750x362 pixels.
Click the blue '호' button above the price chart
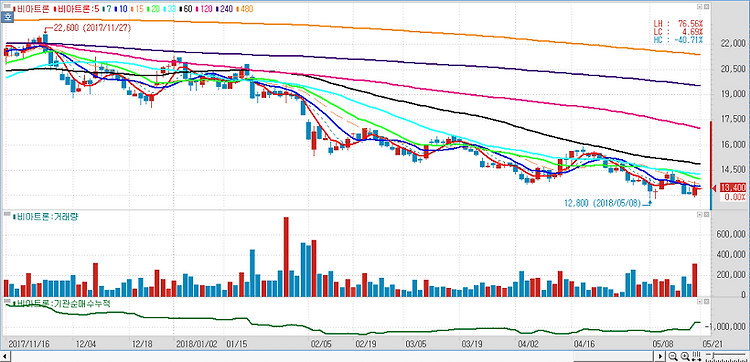click(x=8, y=17)
